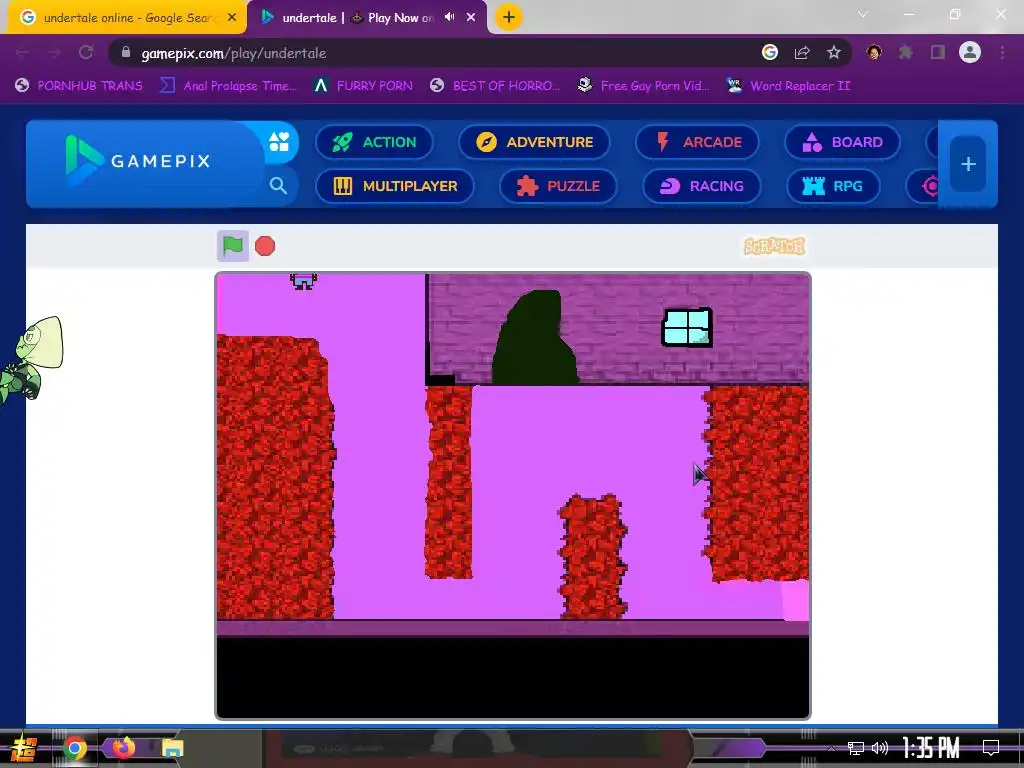The width and height of the screenshot is (1024, 768).
Task: Expand more categories with plus button
Action: (x=968, y=164)
